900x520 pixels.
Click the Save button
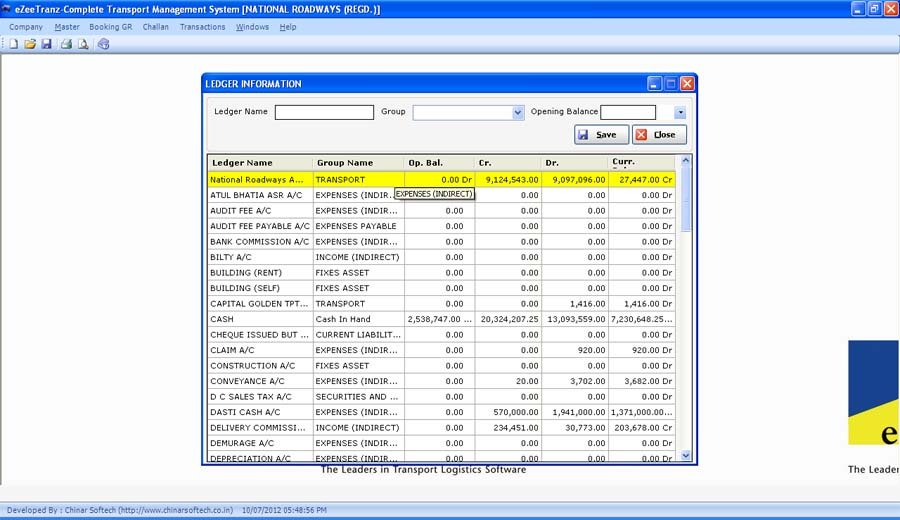pos(601,135)
